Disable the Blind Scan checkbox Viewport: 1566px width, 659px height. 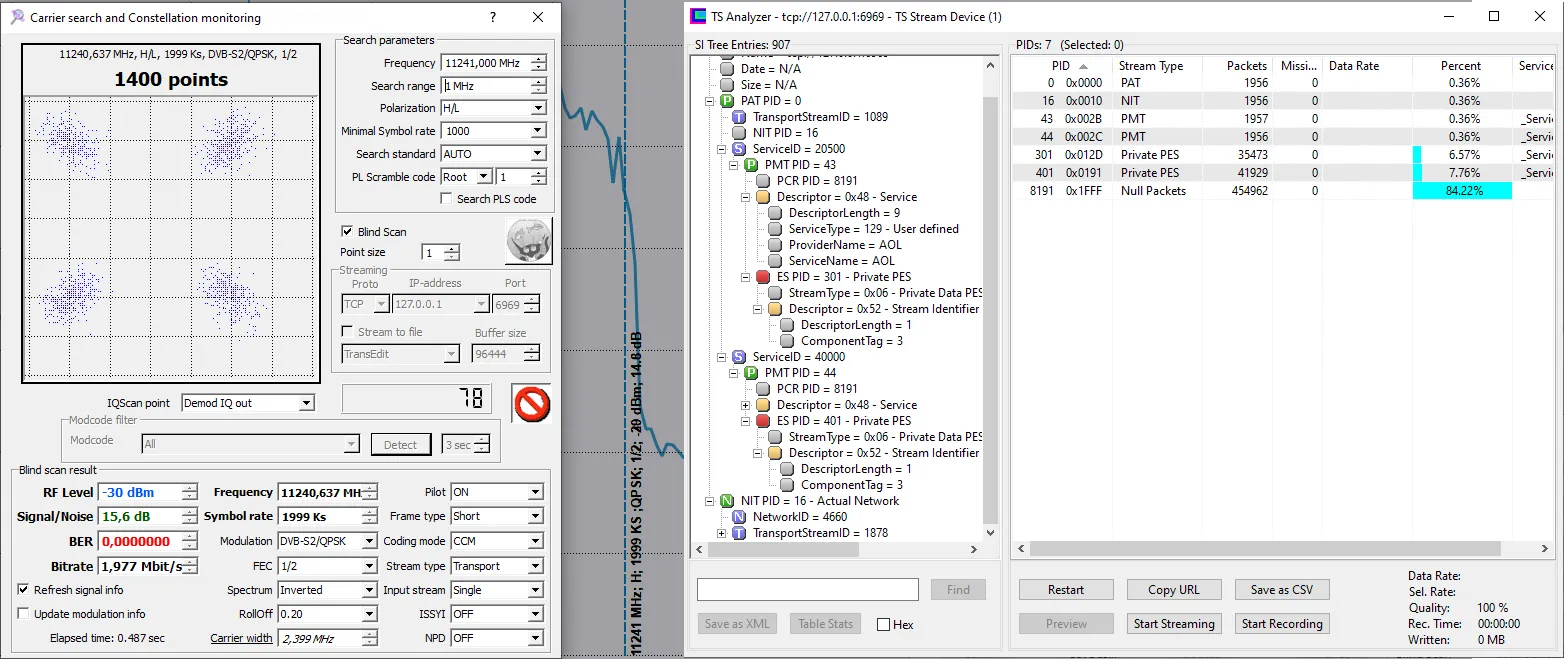[348, 231]
